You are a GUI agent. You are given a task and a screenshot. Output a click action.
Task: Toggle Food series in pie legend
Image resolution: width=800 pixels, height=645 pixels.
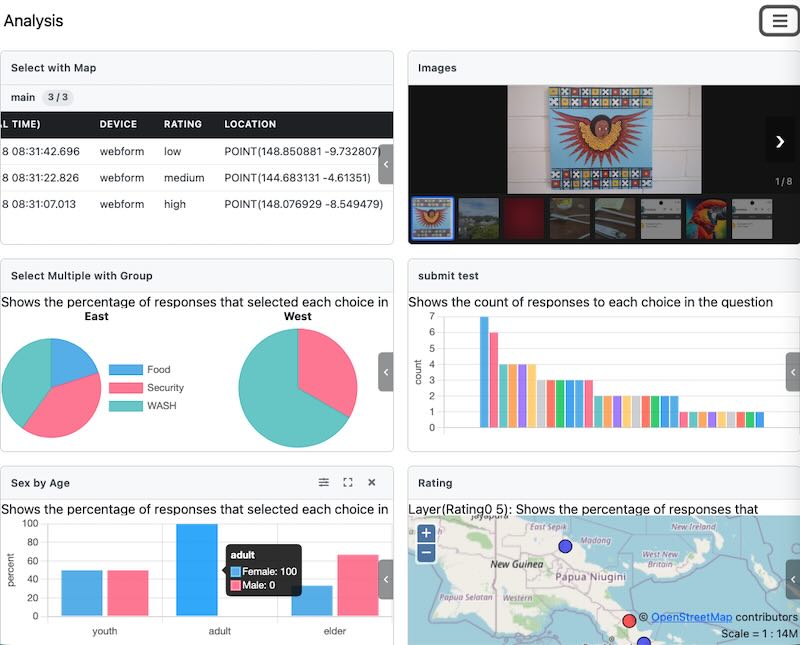pos(141,369)
